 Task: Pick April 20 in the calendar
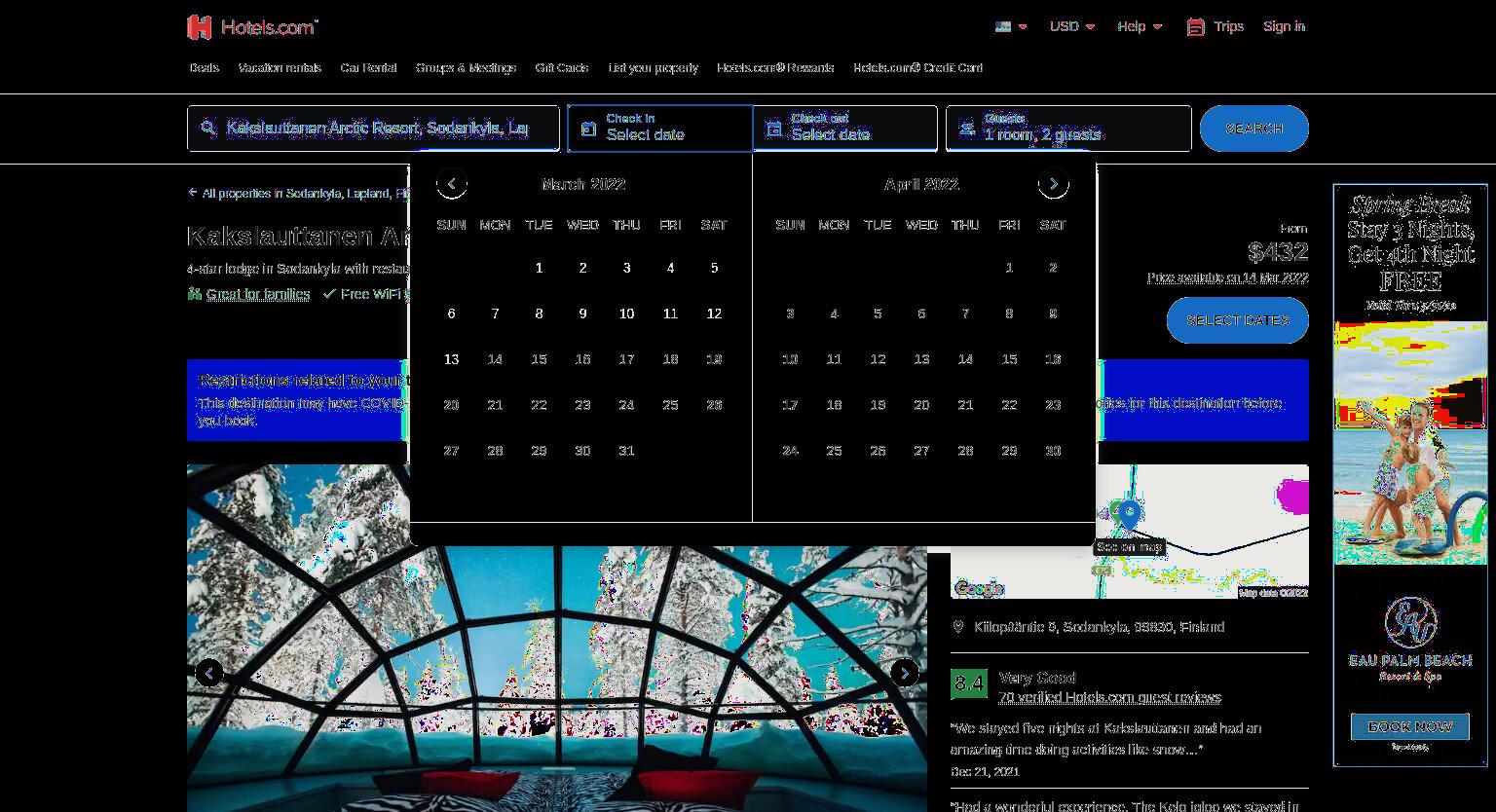click(x=921, y=405)
